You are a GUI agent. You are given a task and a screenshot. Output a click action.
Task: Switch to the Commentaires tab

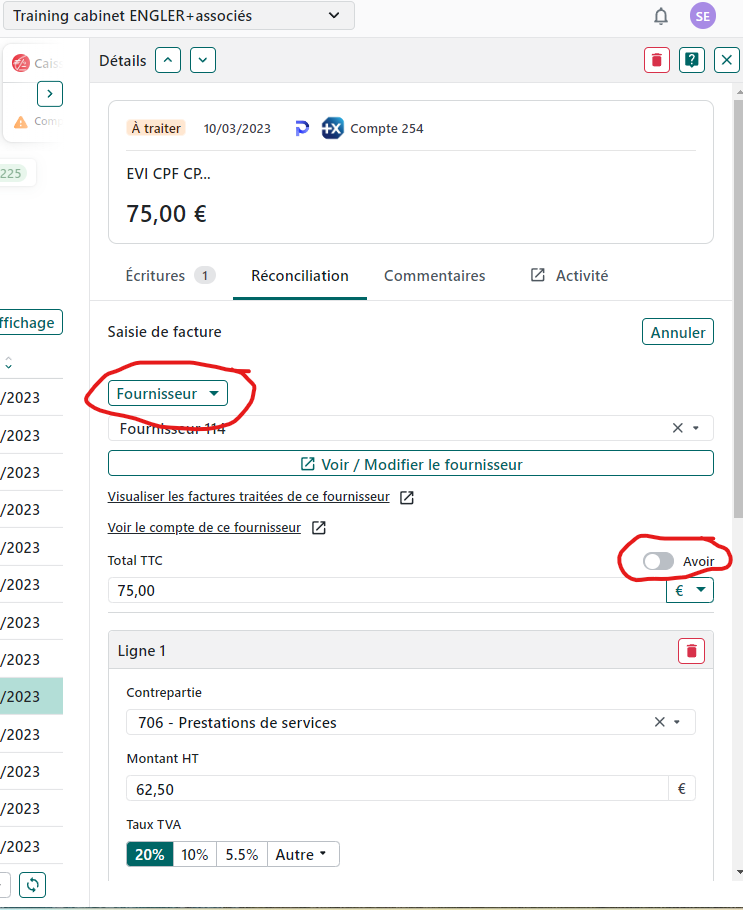434,276
